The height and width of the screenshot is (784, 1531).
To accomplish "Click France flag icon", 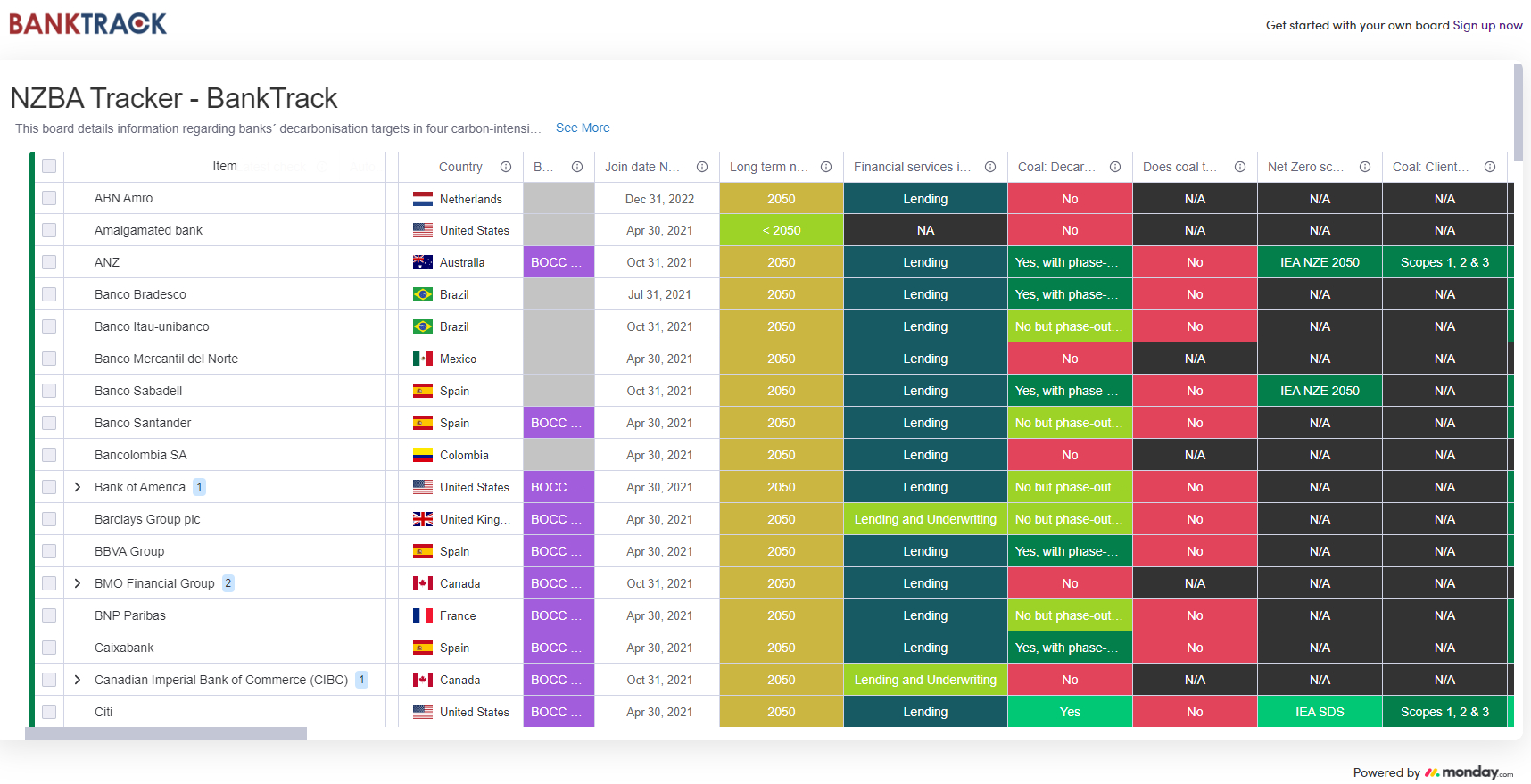I will (423, 615).
